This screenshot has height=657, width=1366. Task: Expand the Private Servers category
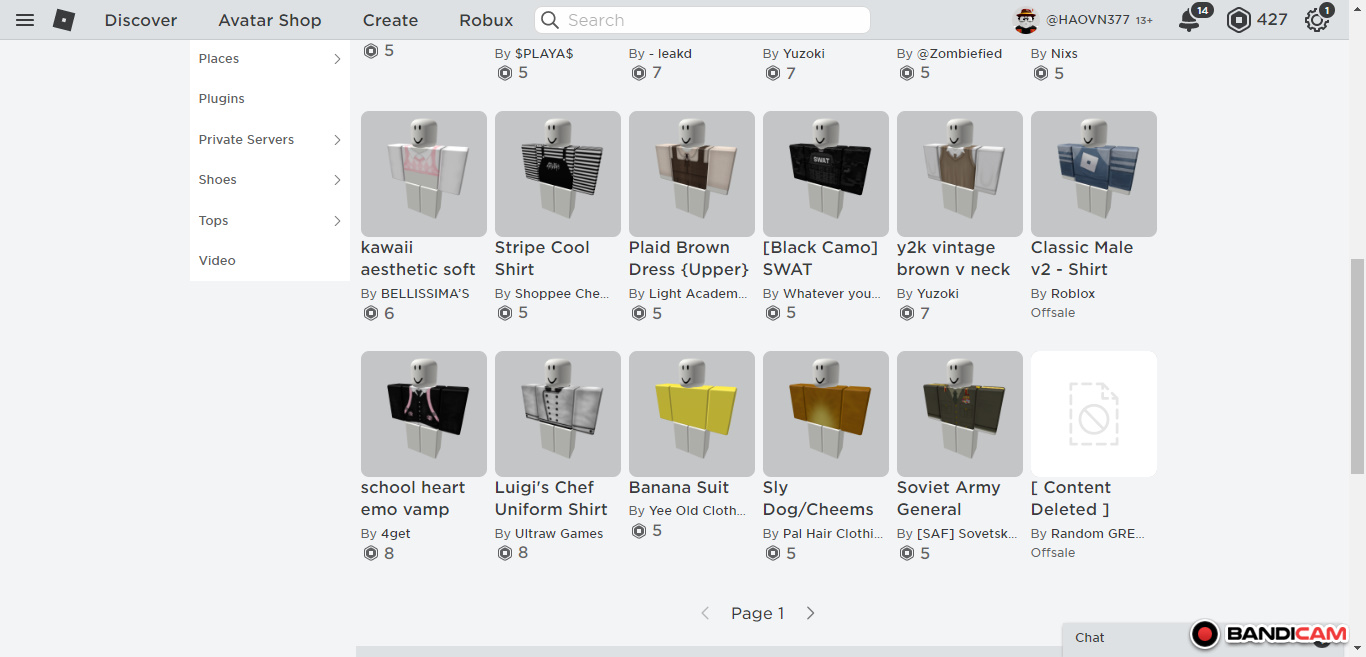337,140
